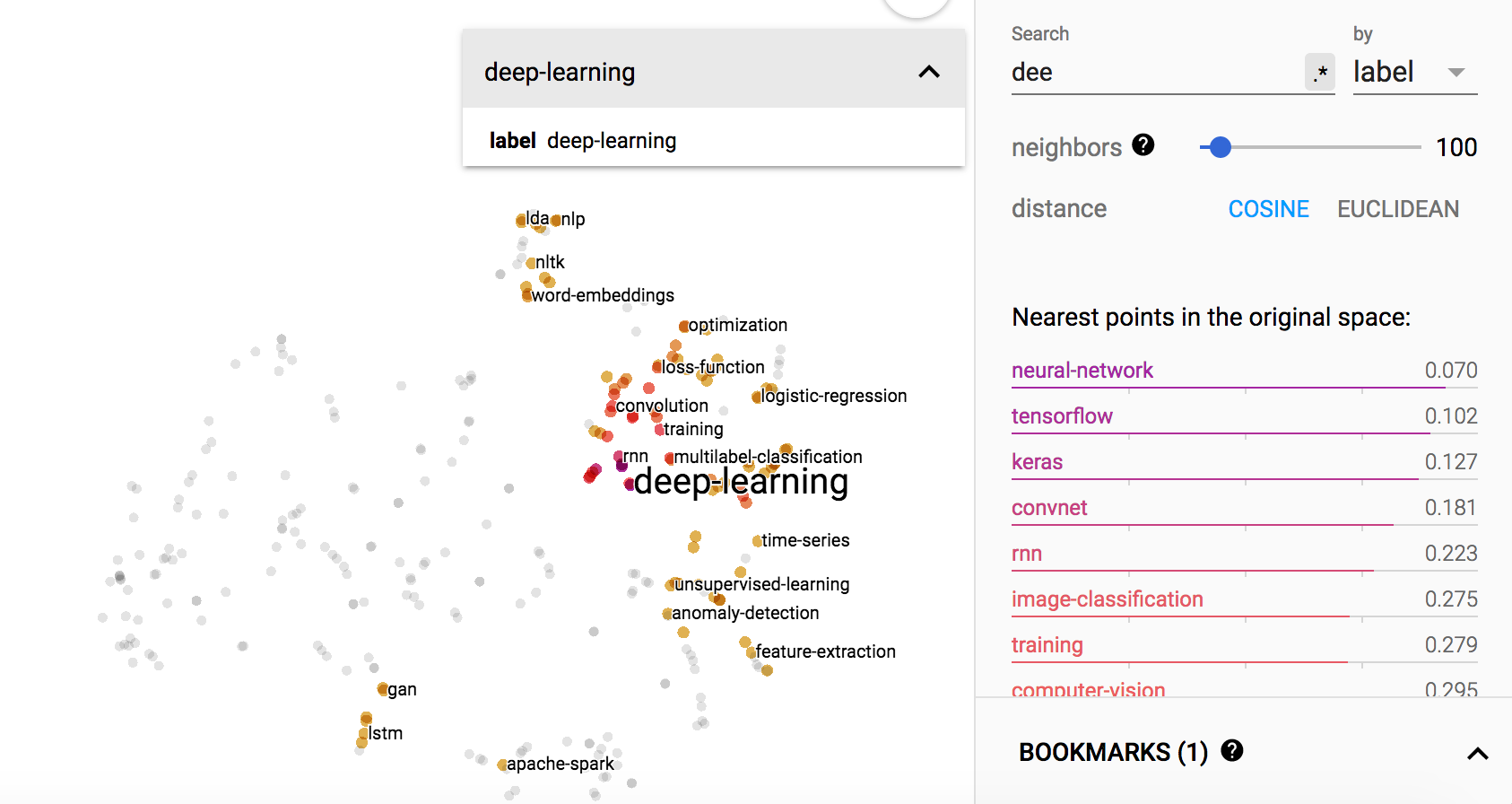1512x804 pixels.
Task: Open the neighbors help icon
Action: click(1143, 144)
